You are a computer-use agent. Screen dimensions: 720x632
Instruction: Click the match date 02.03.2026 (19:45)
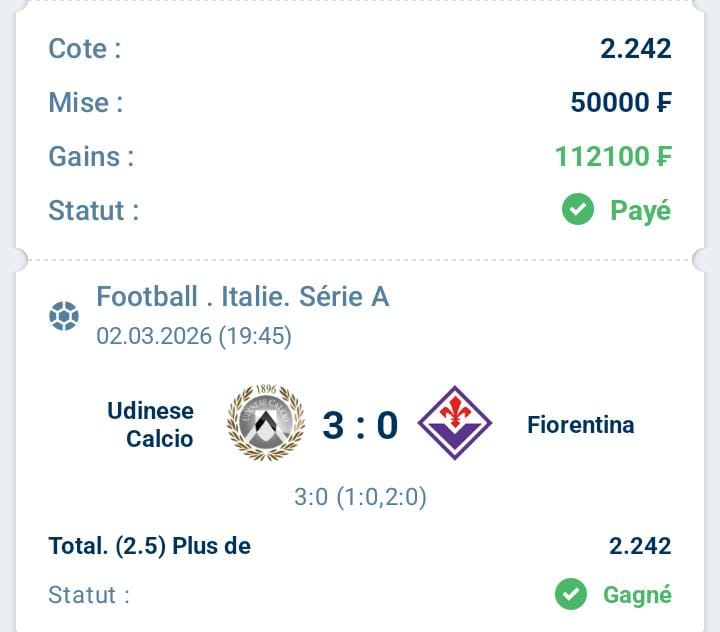pos(194,336)
